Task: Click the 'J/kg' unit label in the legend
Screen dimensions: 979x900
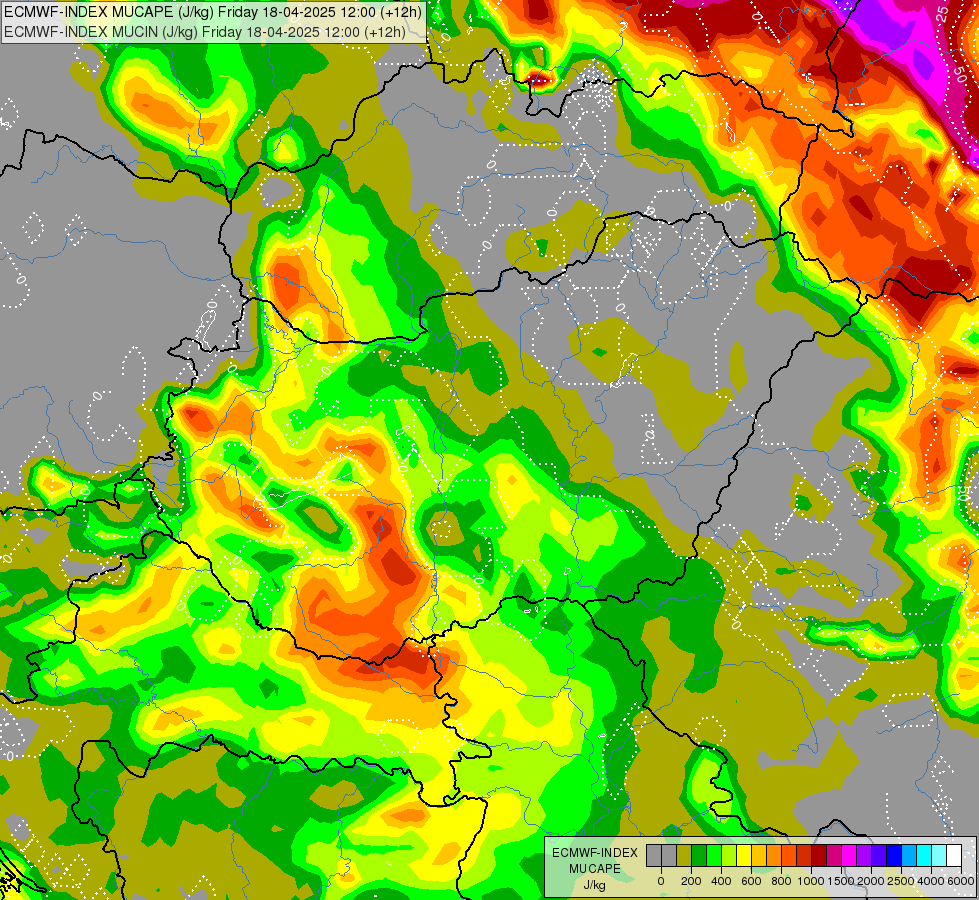Action: [594, 886]
